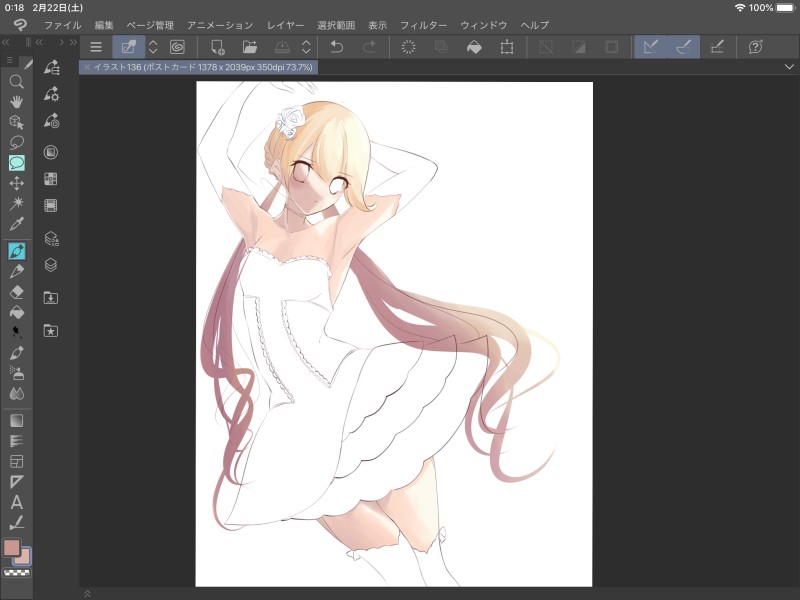Open the help question mark button
Viewport: 800px width, 600px height.
[x=756, y=47]
